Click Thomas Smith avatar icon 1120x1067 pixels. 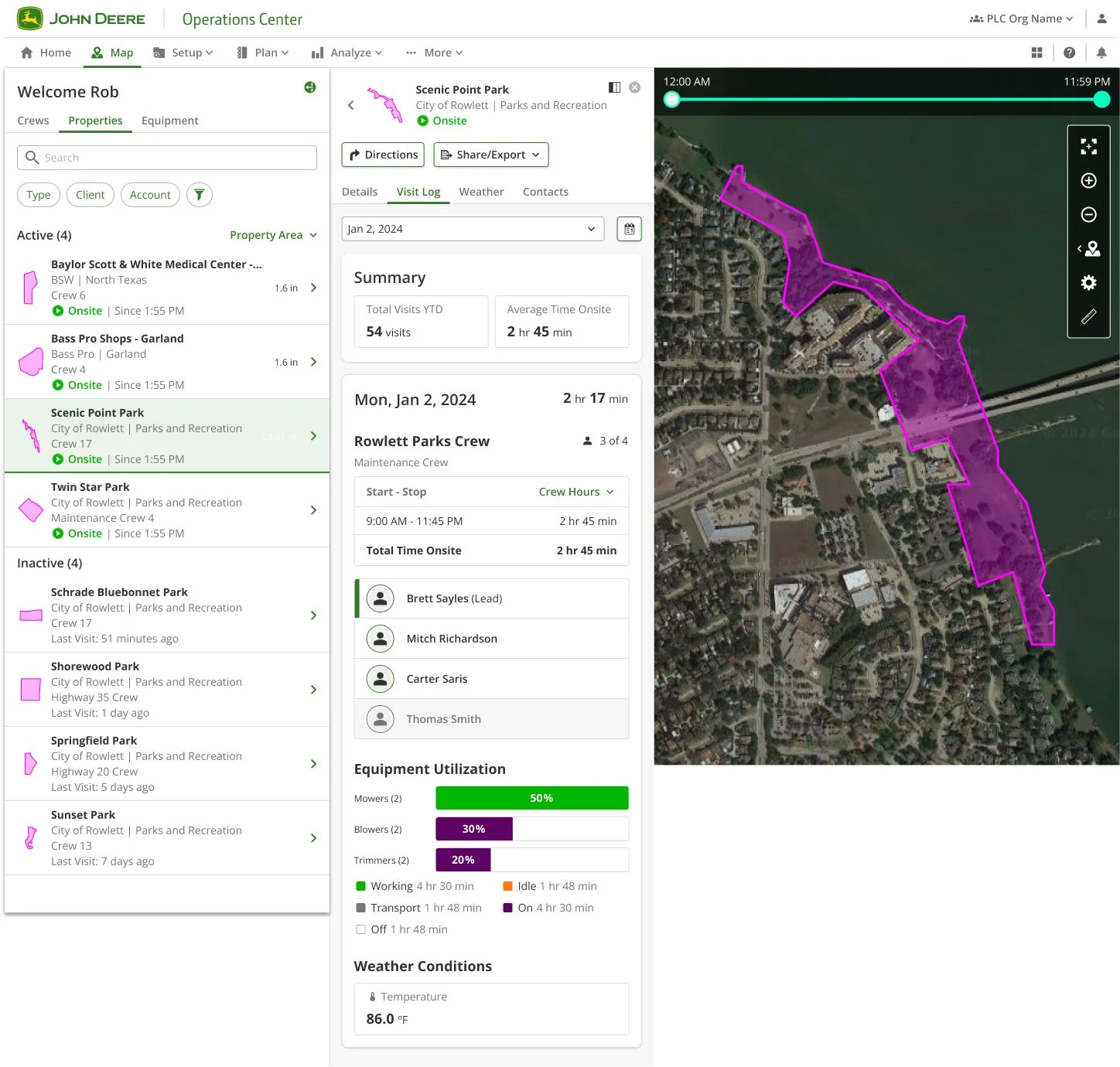[380, 719]
